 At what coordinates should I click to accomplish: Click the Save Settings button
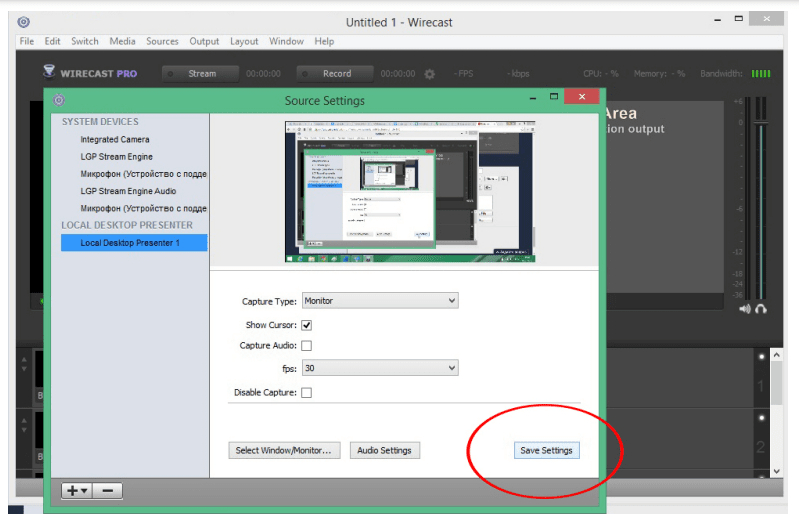pyautogui.click(x=546, y=451)
